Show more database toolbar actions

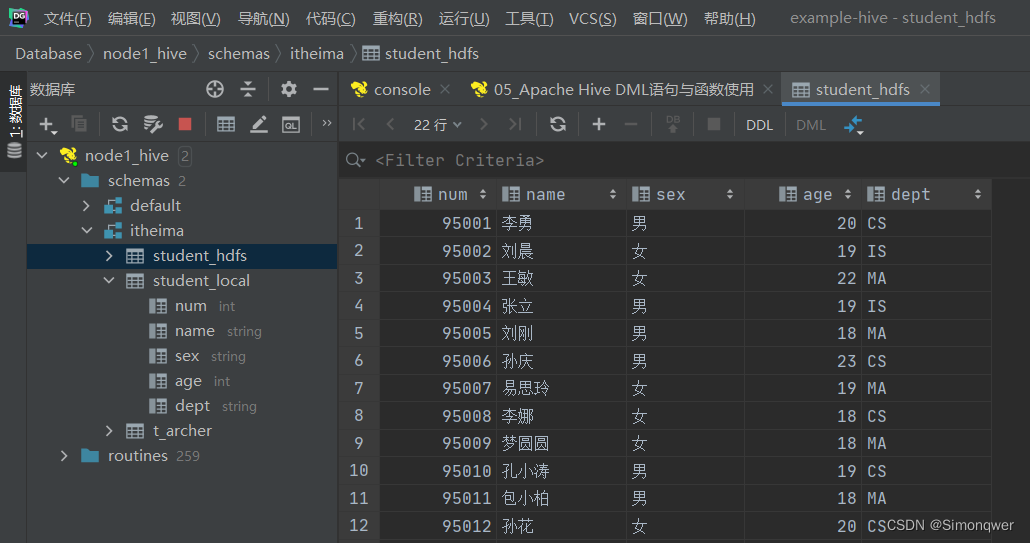coord(326,123)
